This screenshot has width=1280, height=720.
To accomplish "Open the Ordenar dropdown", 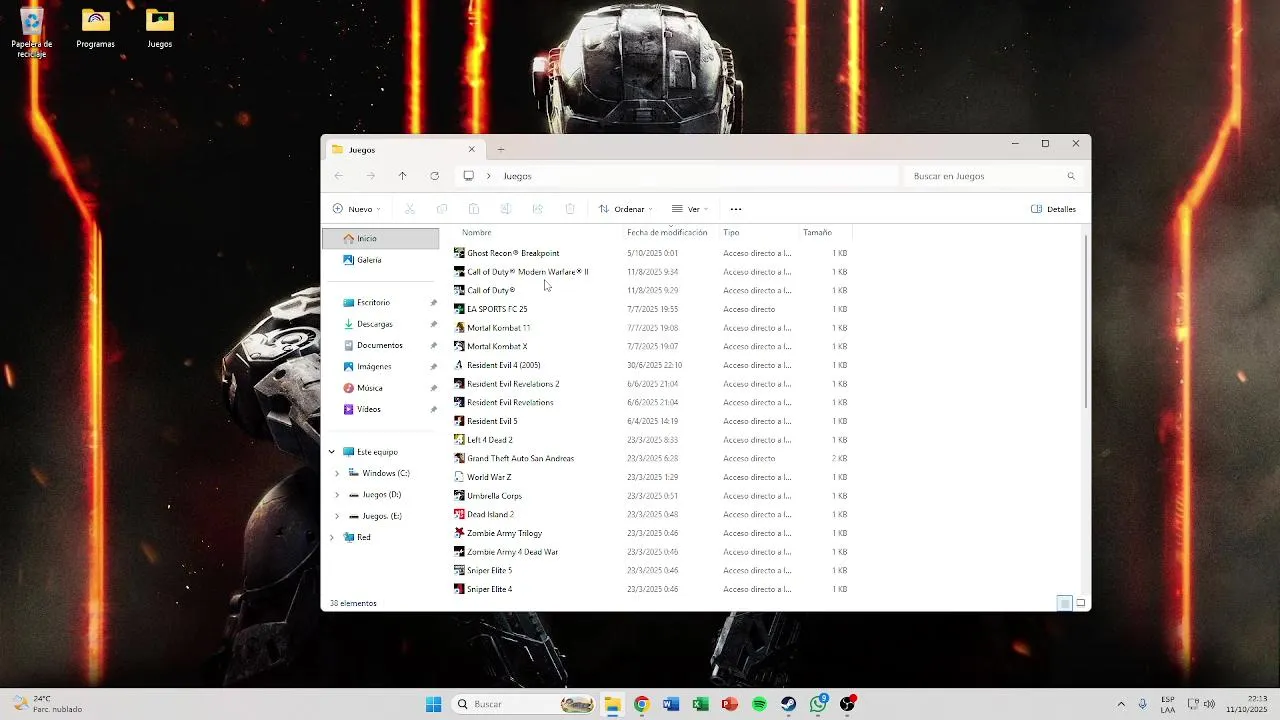I will point(625,209).
